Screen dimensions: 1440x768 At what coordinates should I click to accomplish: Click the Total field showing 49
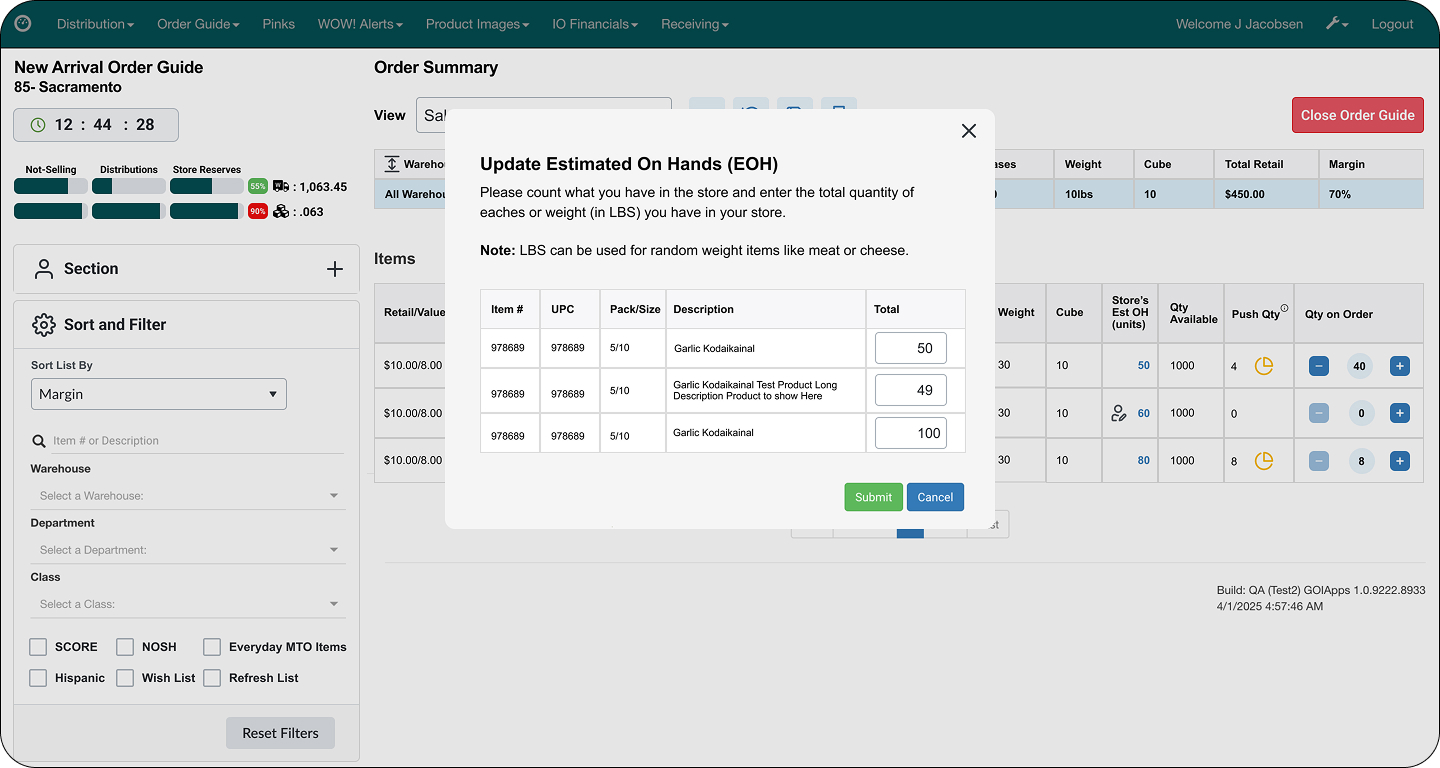tap(910, 390)
